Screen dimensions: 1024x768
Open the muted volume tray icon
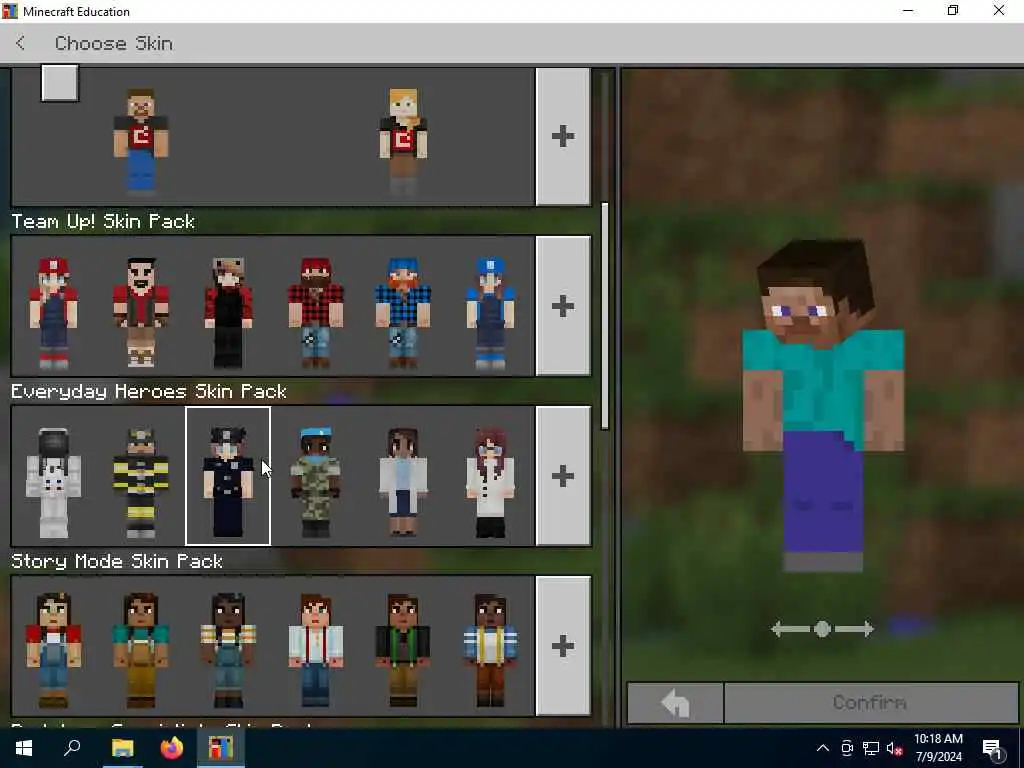pos(895,748)
